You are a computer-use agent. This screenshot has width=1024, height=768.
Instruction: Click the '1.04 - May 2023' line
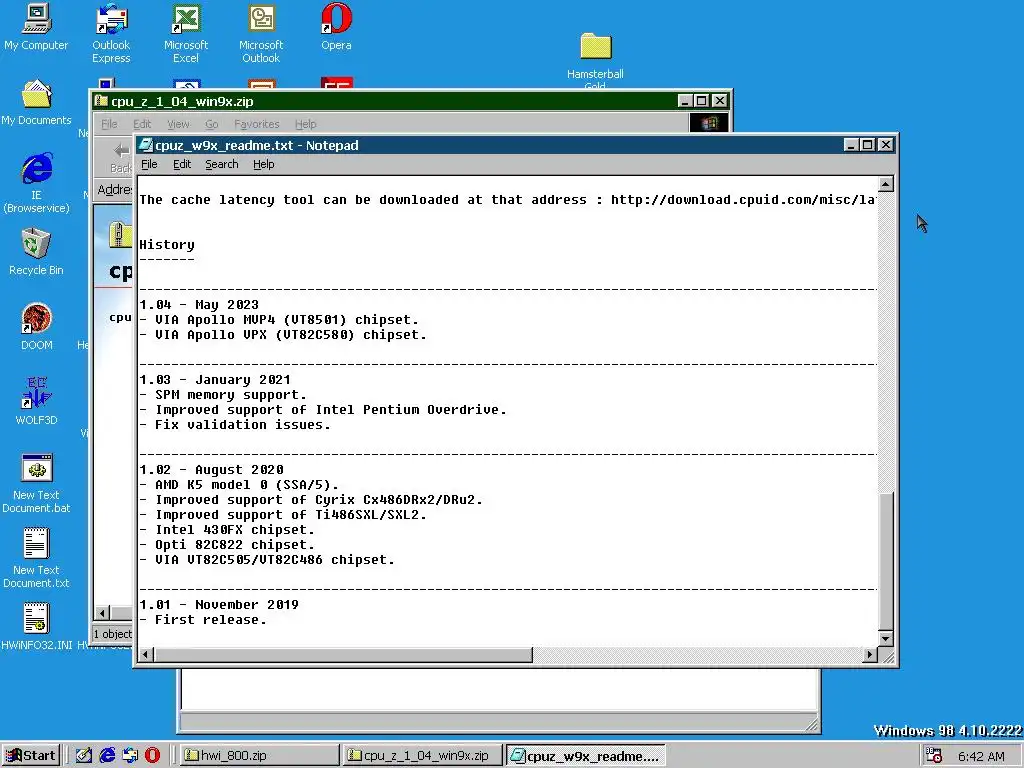point(199,305)
